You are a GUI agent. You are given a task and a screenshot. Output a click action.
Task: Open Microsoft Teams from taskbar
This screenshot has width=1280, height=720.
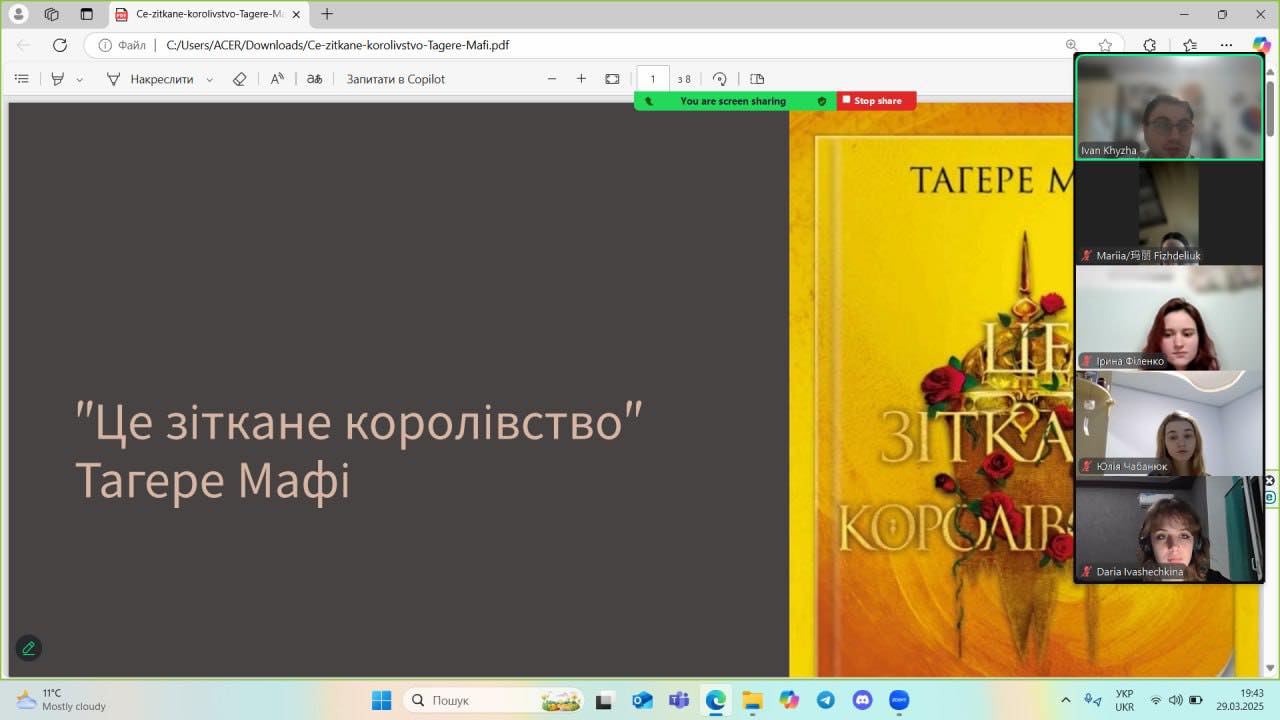[679, 700]
